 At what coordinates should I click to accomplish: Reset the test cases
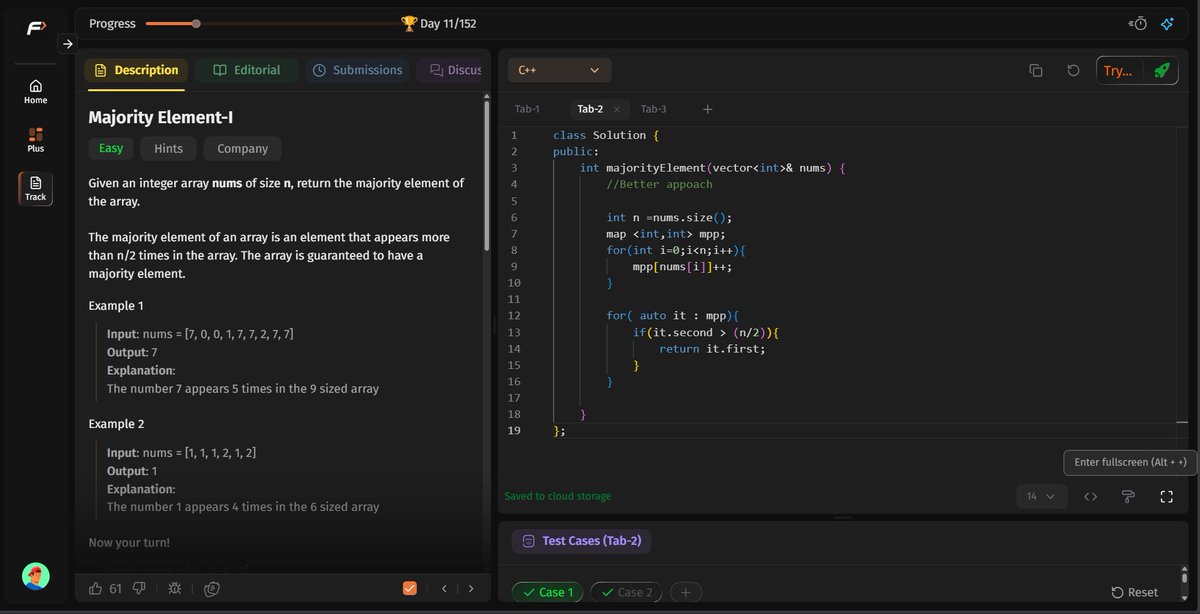pyautogui.click(x=1134, y=592)
